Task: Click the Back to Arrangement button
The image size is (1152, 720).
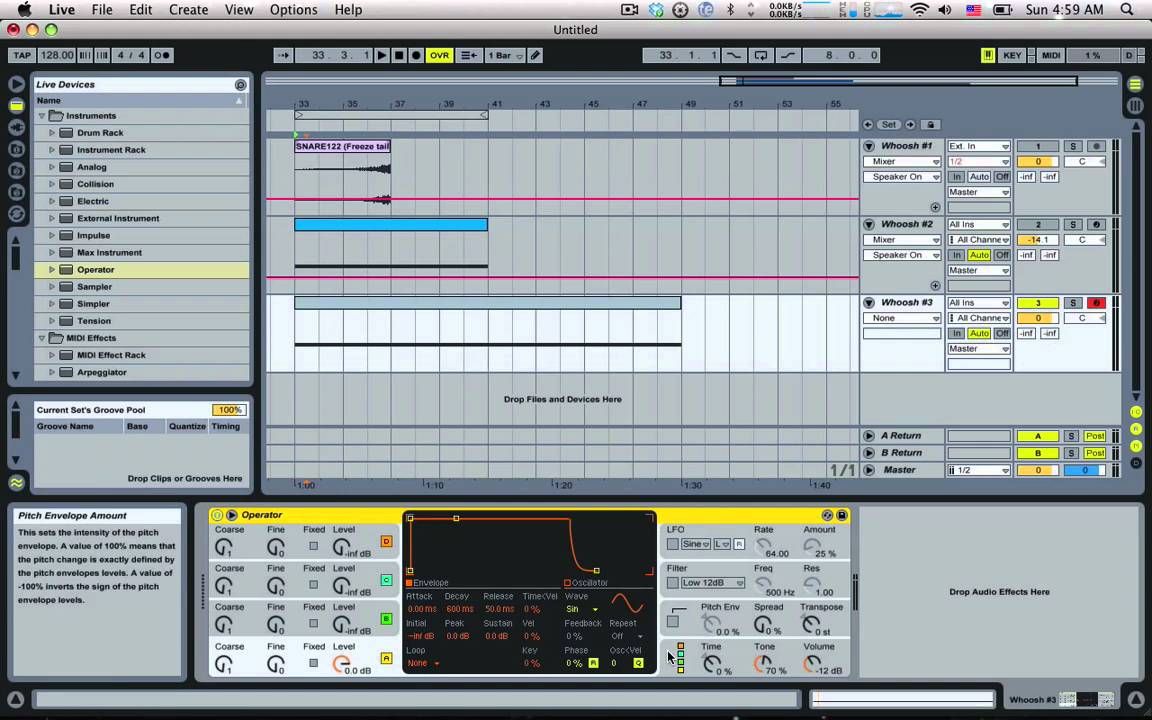Action: click(x=468, y=55)
